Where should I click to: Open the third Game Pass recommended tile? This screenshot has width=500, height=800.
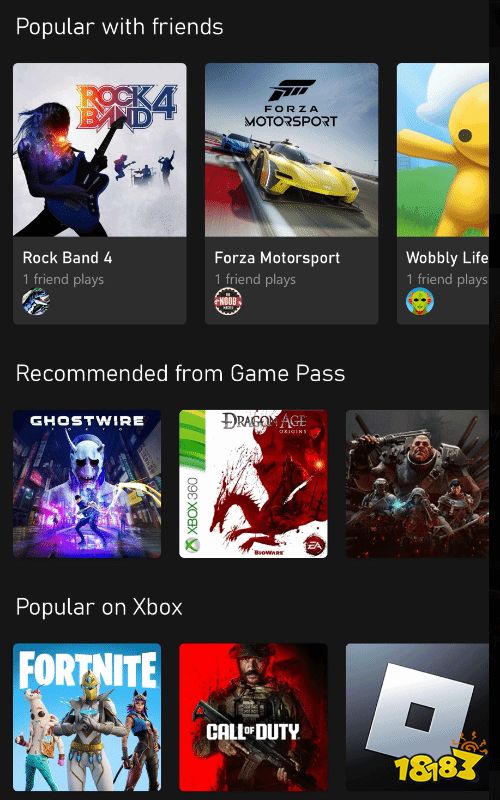[x=417, y=484]
